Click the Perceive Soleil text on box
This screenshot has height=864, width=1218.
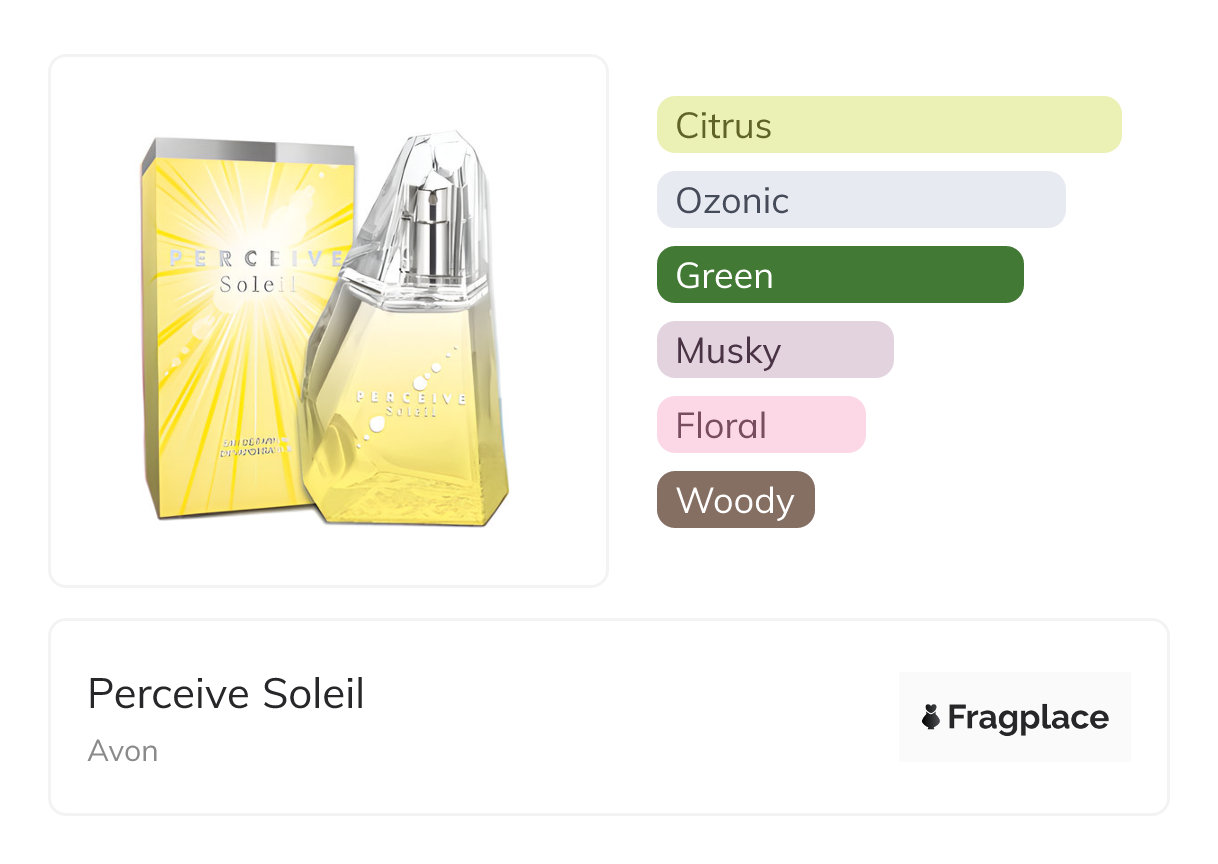pyautogui.click(x=255, y=270)
